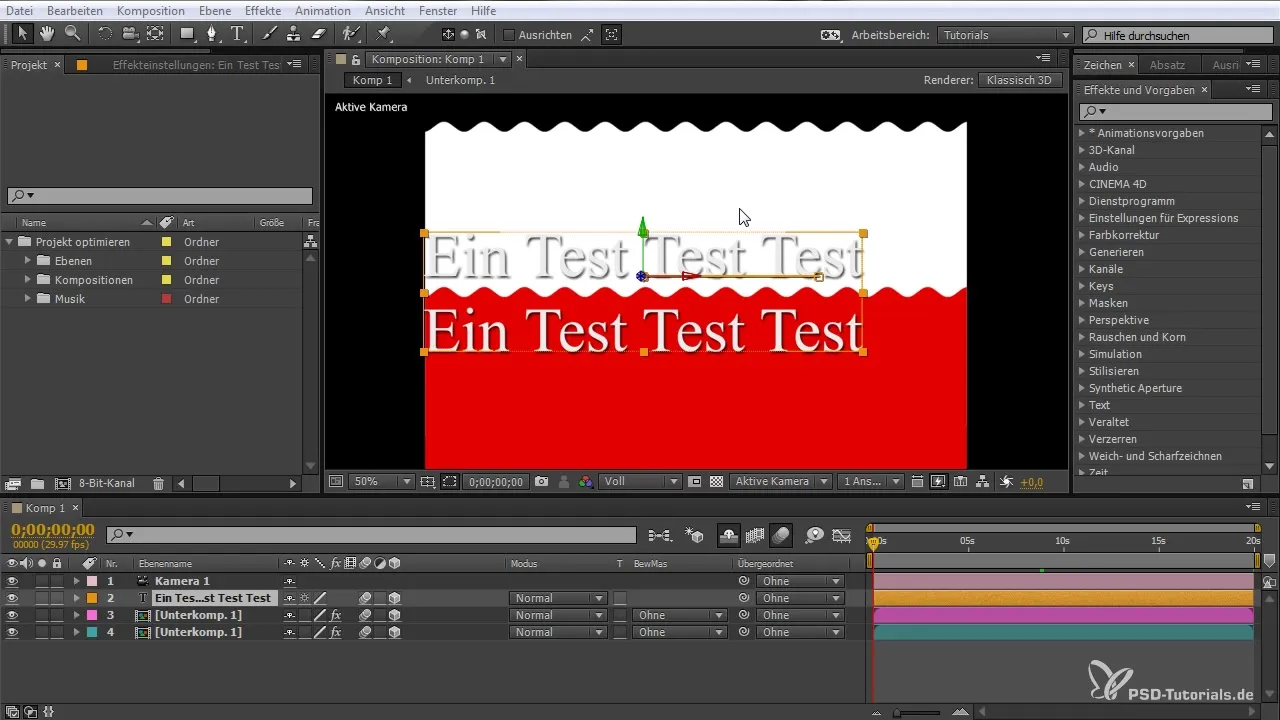The width and height of the screenshot is (1280, 720).
Task: Toggle the transparency grid in viewer
Action: pyautogui.click(x=716, y=481)
